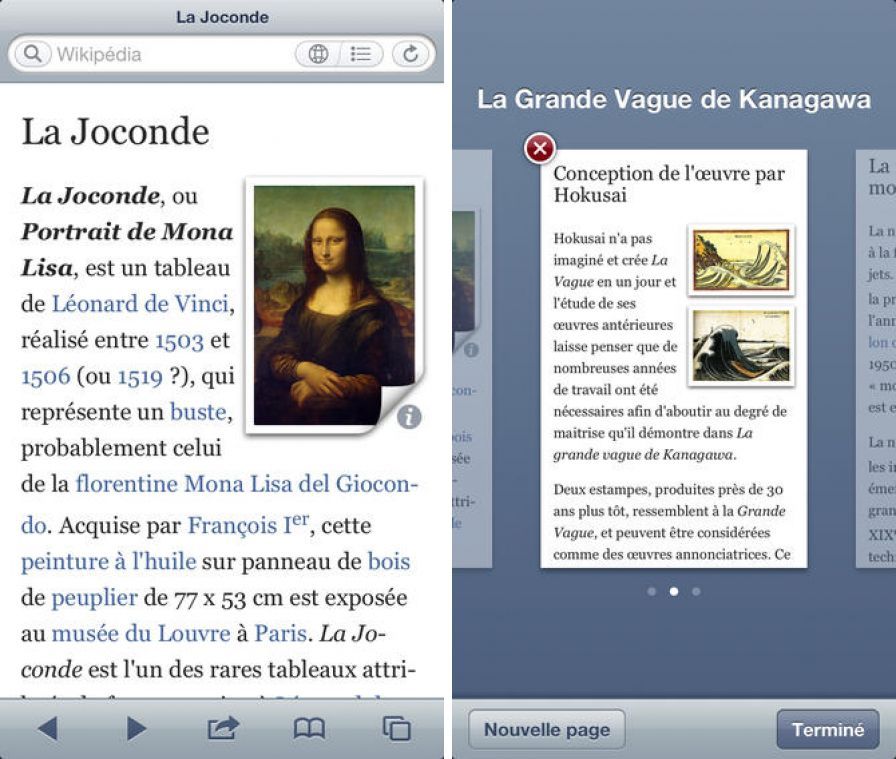Tap the globe language icon

(318, 54)
